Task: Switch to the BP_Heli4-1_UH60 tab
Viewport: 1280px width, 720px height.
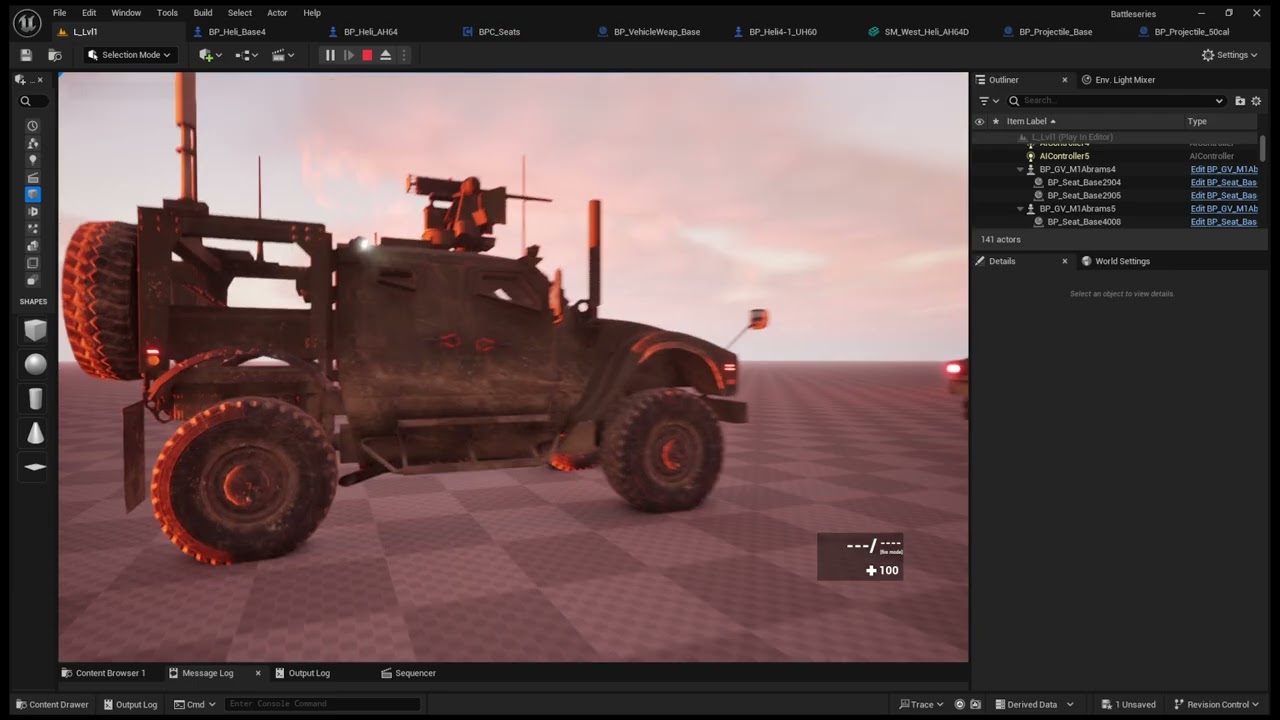Action: point(783,32)
